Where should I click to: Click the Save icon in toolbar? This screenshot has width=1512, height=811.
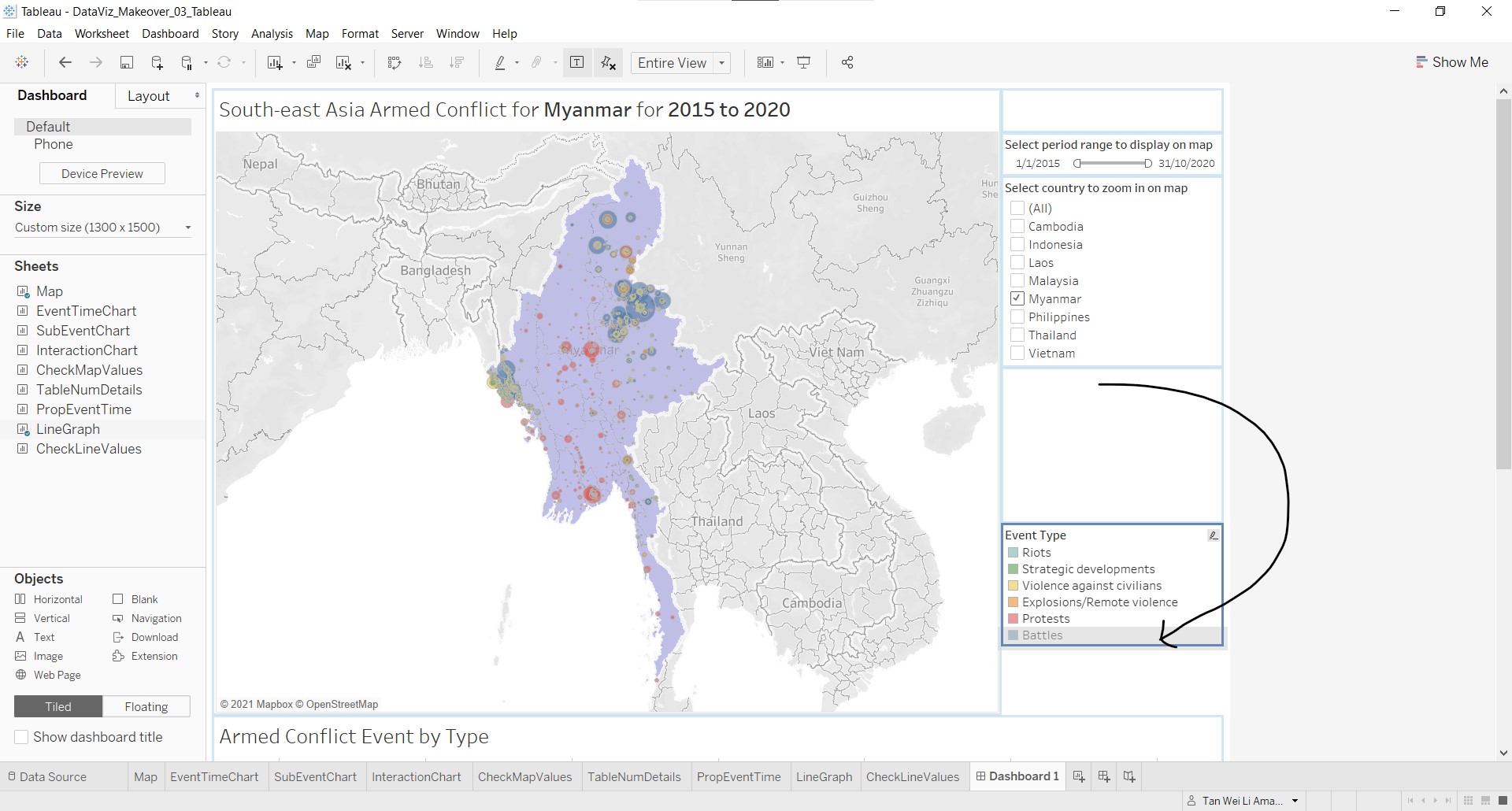coord(126,63)
